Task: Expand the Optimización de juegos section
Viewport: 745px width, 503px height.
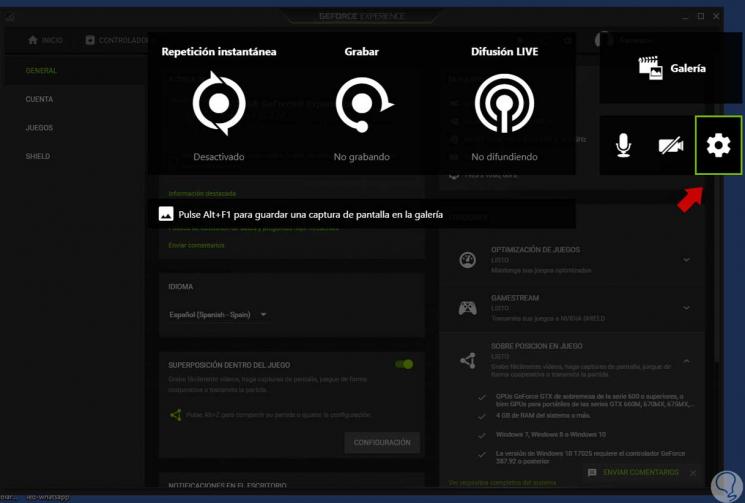Action: [686, 260]
